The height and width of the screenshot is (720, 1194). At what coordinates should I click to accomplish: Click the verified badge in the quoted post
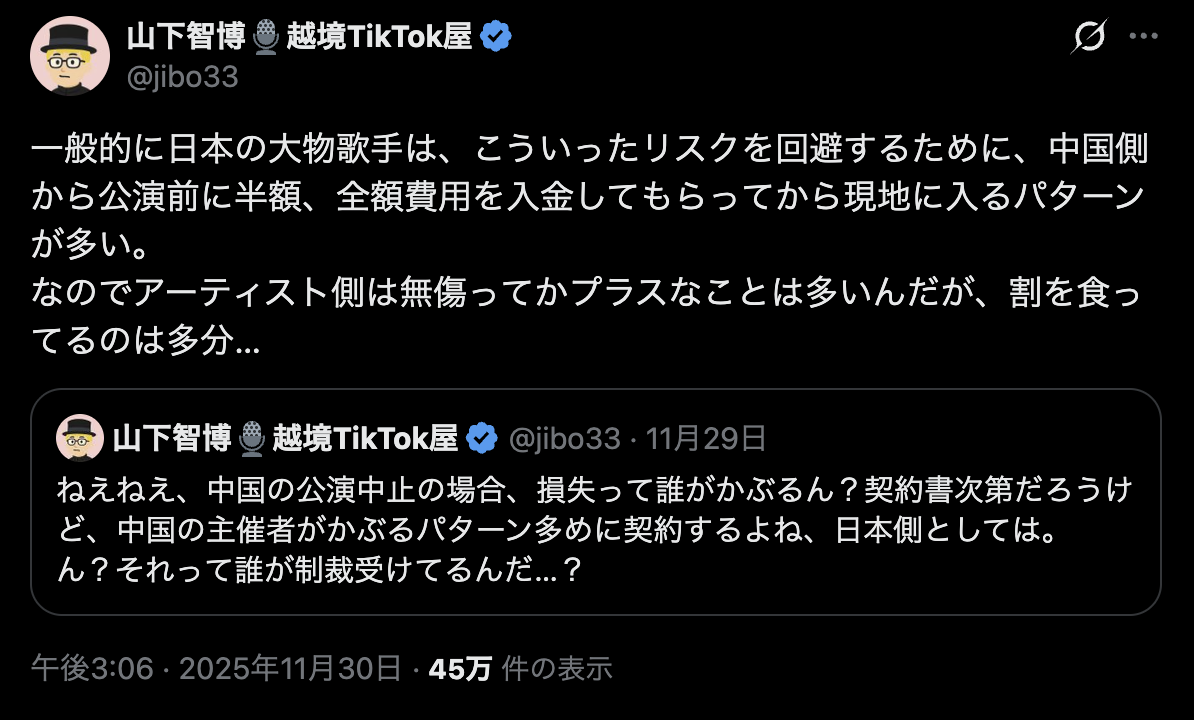point(483,438)
